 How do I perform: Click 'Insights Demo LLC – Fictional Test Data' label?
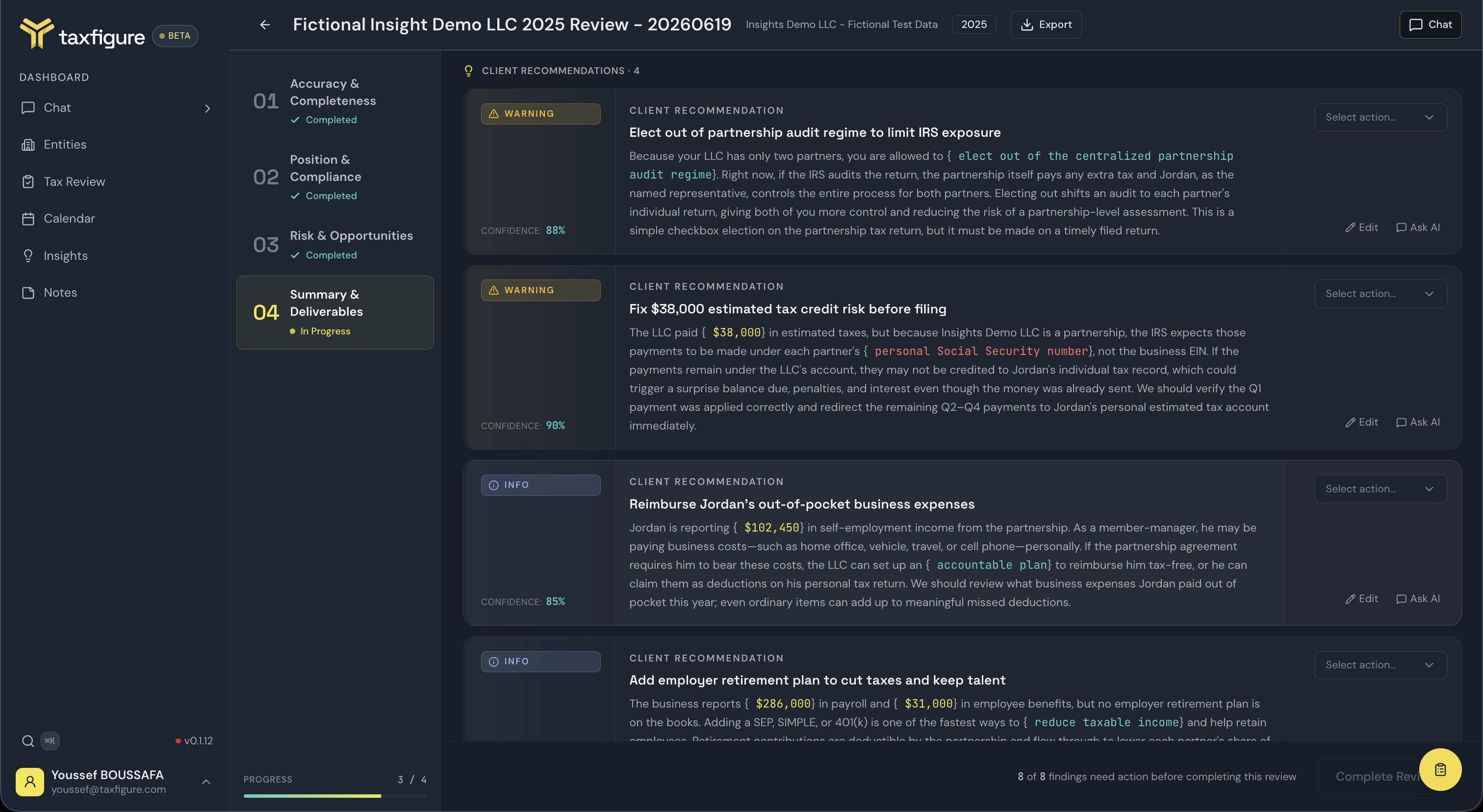(x=841, y=24)
